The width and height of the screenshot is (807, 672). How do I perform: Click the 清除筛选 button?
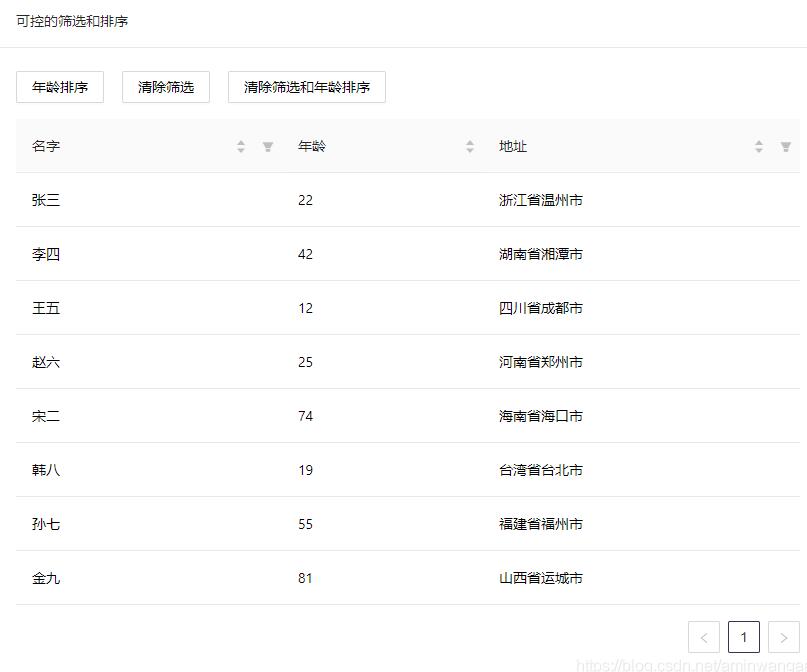point(165,87)
